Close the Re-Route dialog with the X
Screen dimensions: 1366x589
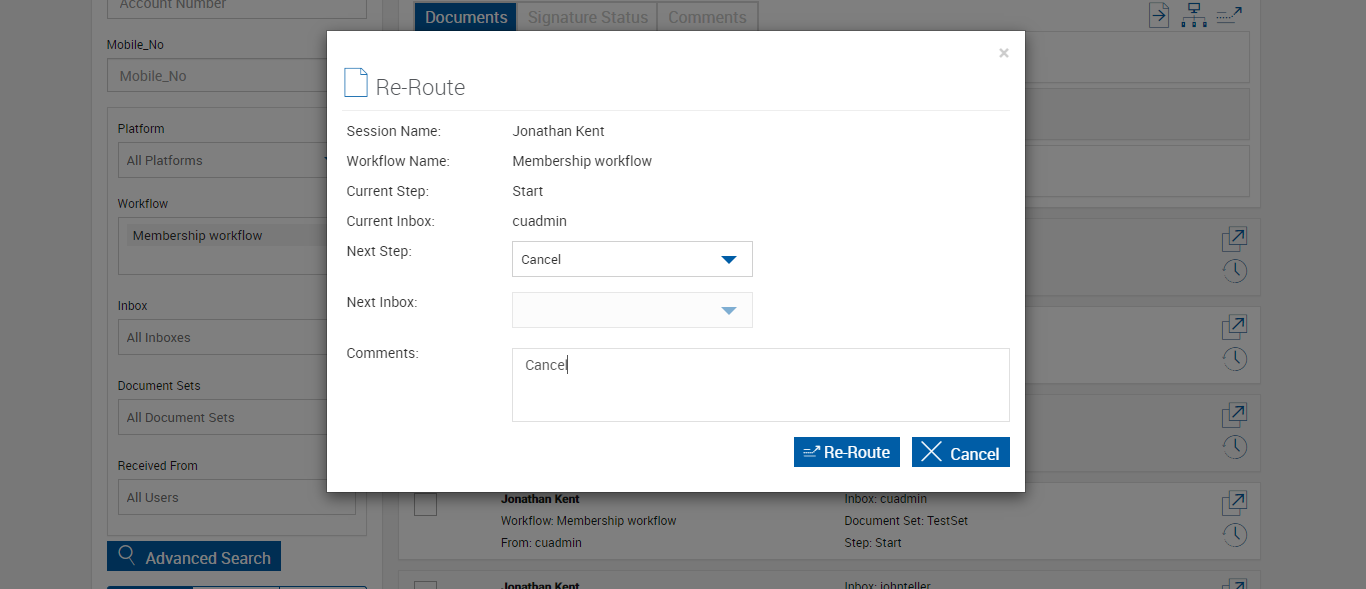click(1003, 54)
